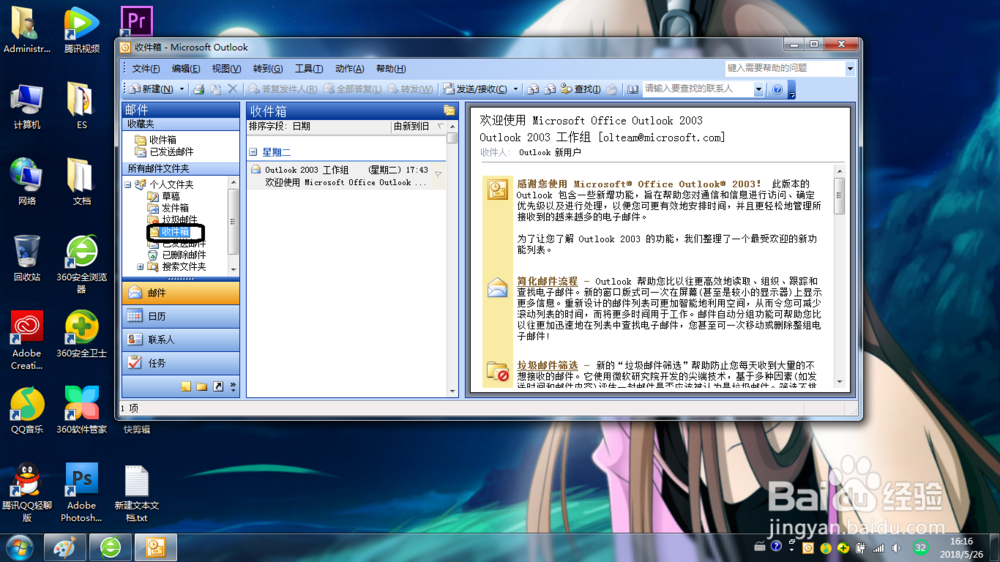Open the 发送/接收 dropdown arrow
Viewport: 1000px width, 562px height.
(x=515, y=89)
